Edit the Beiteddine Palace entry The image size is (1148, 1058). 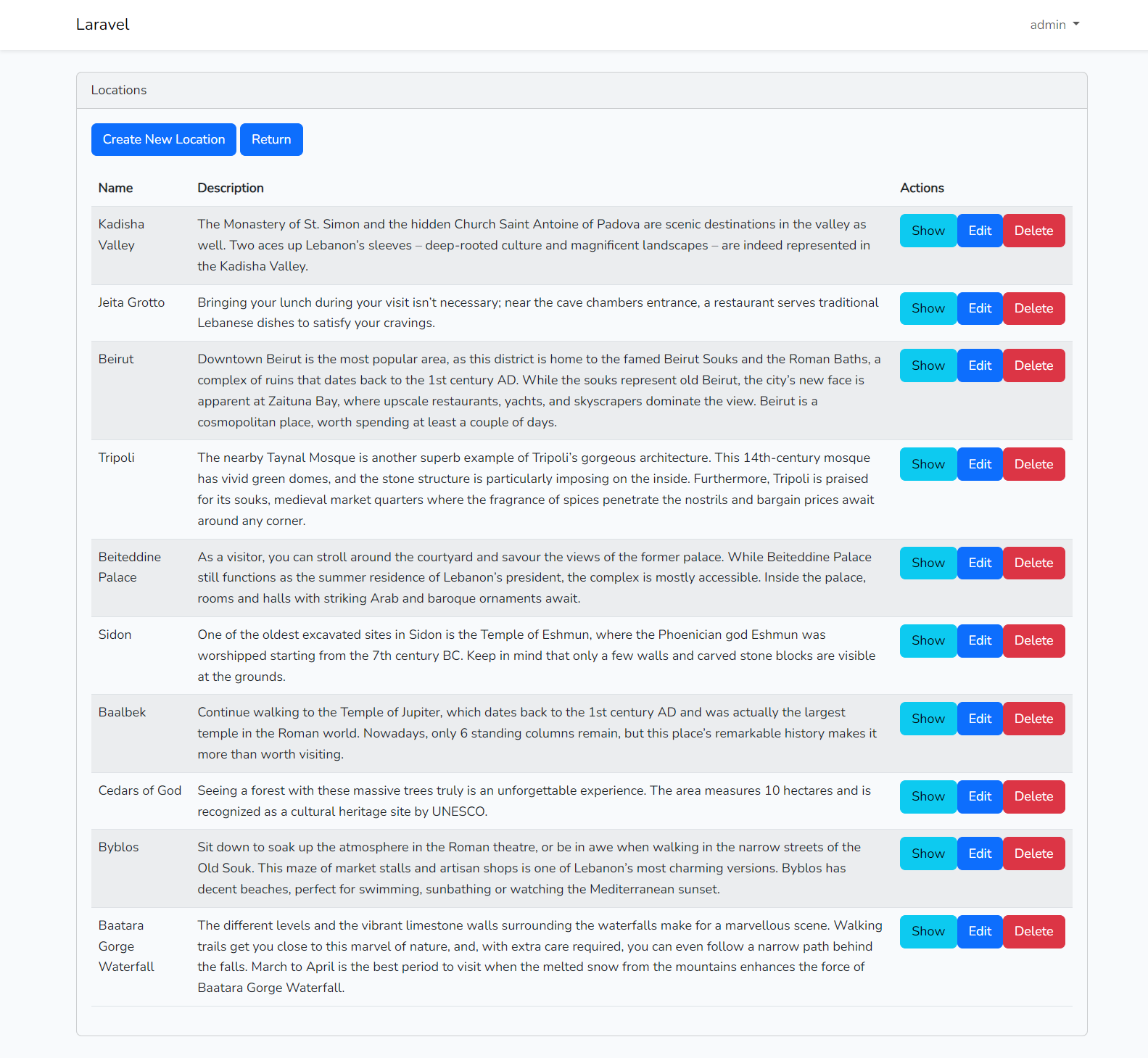(980, 562)
